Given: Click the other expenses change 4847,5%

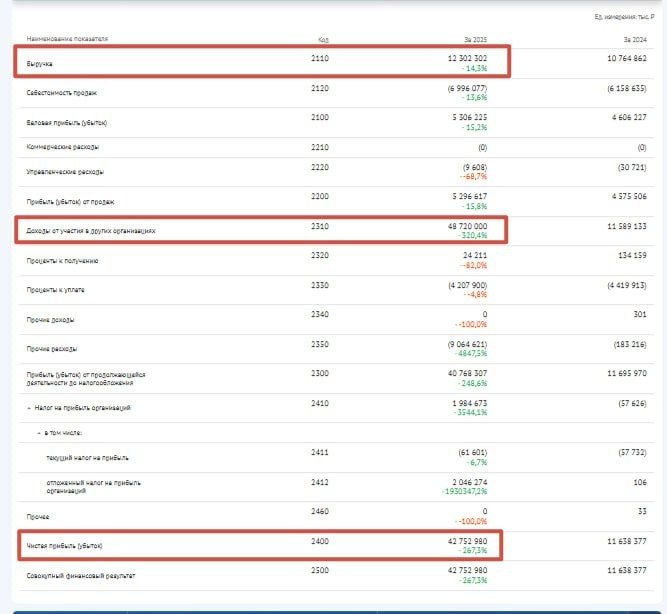Looking at the screenshot, I should tap(471, 354).
